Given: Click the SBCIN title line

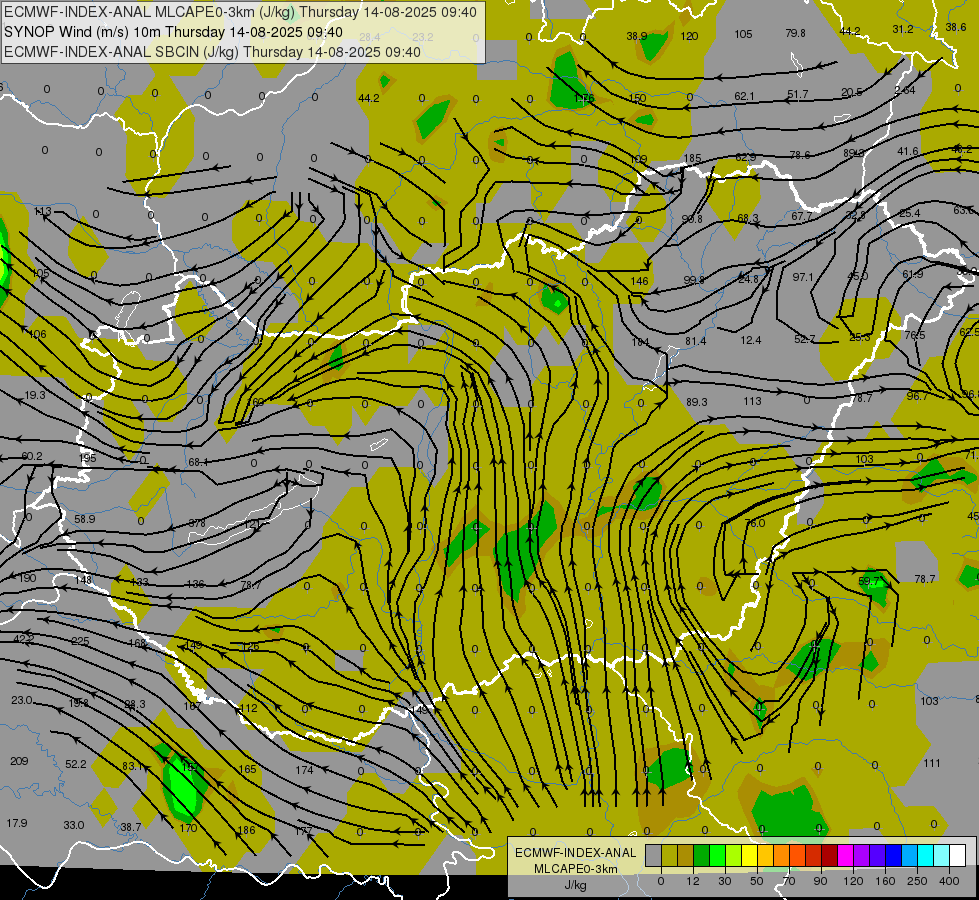Looking at the screenshot, I should (x=212, y=52).
